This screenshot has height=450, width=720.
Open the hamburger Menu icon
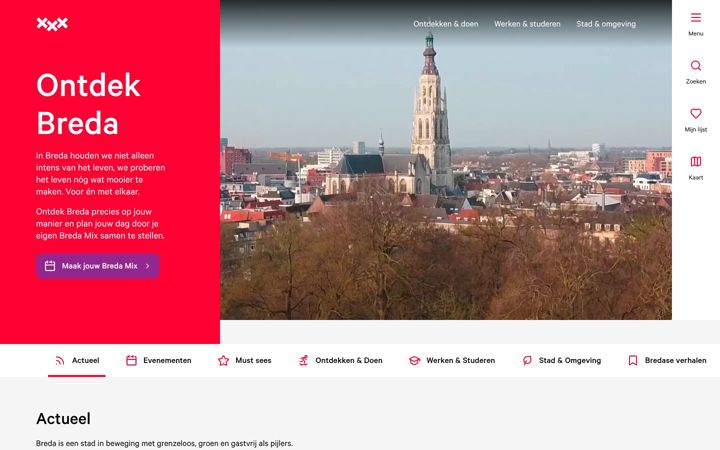[x=696, y=18]
